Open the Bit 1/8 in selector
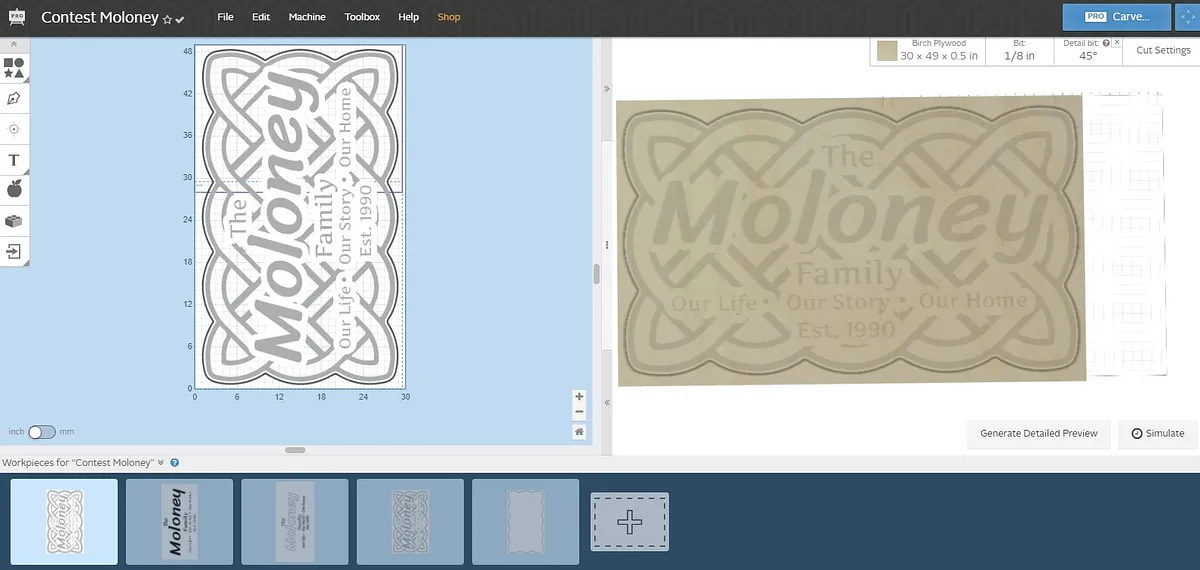The width and height of the screenshot is (1200, 570). (1019, 51)
